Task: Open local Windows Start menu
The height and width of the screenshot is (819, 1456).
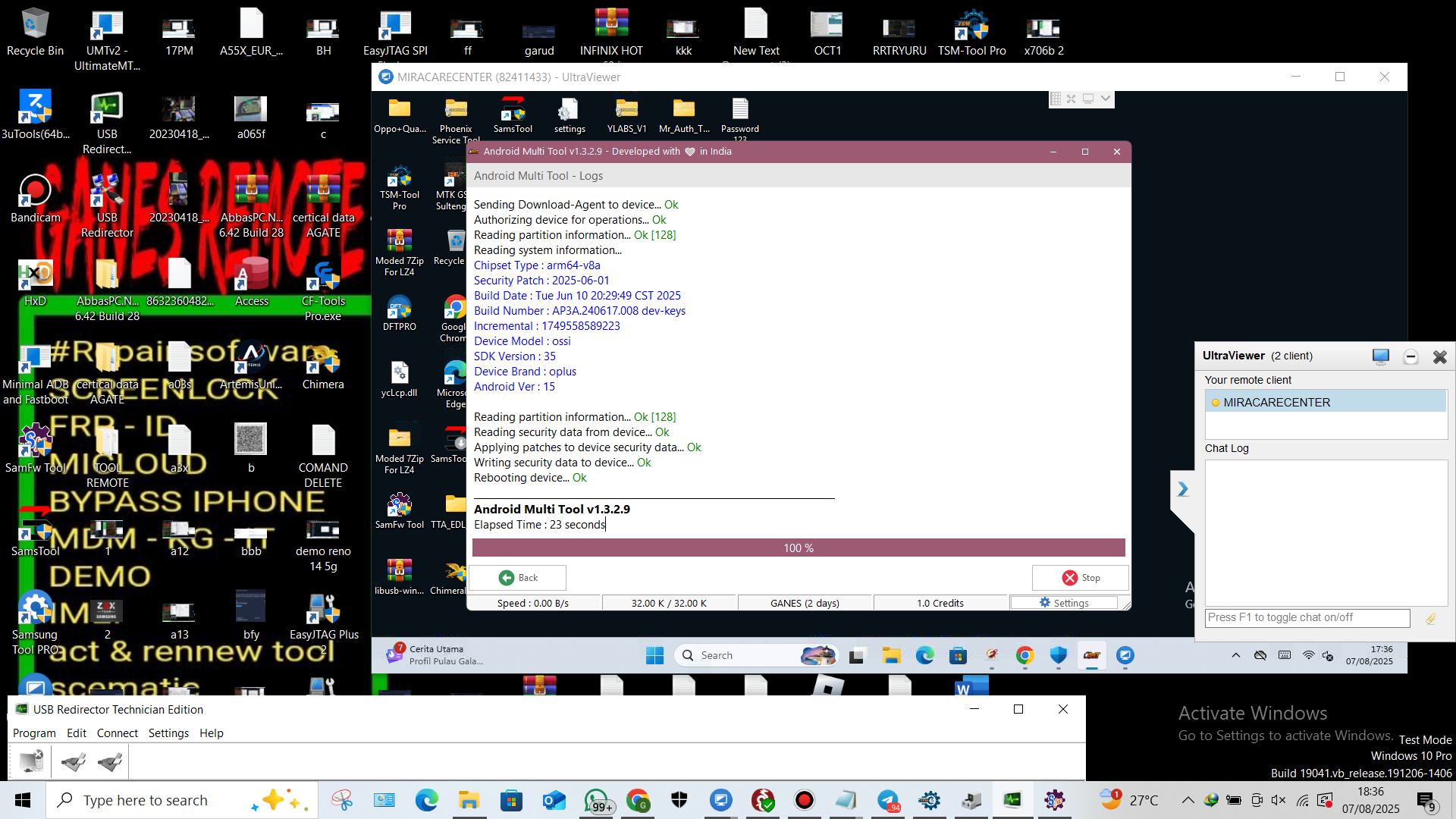Action: click(23, 800)
